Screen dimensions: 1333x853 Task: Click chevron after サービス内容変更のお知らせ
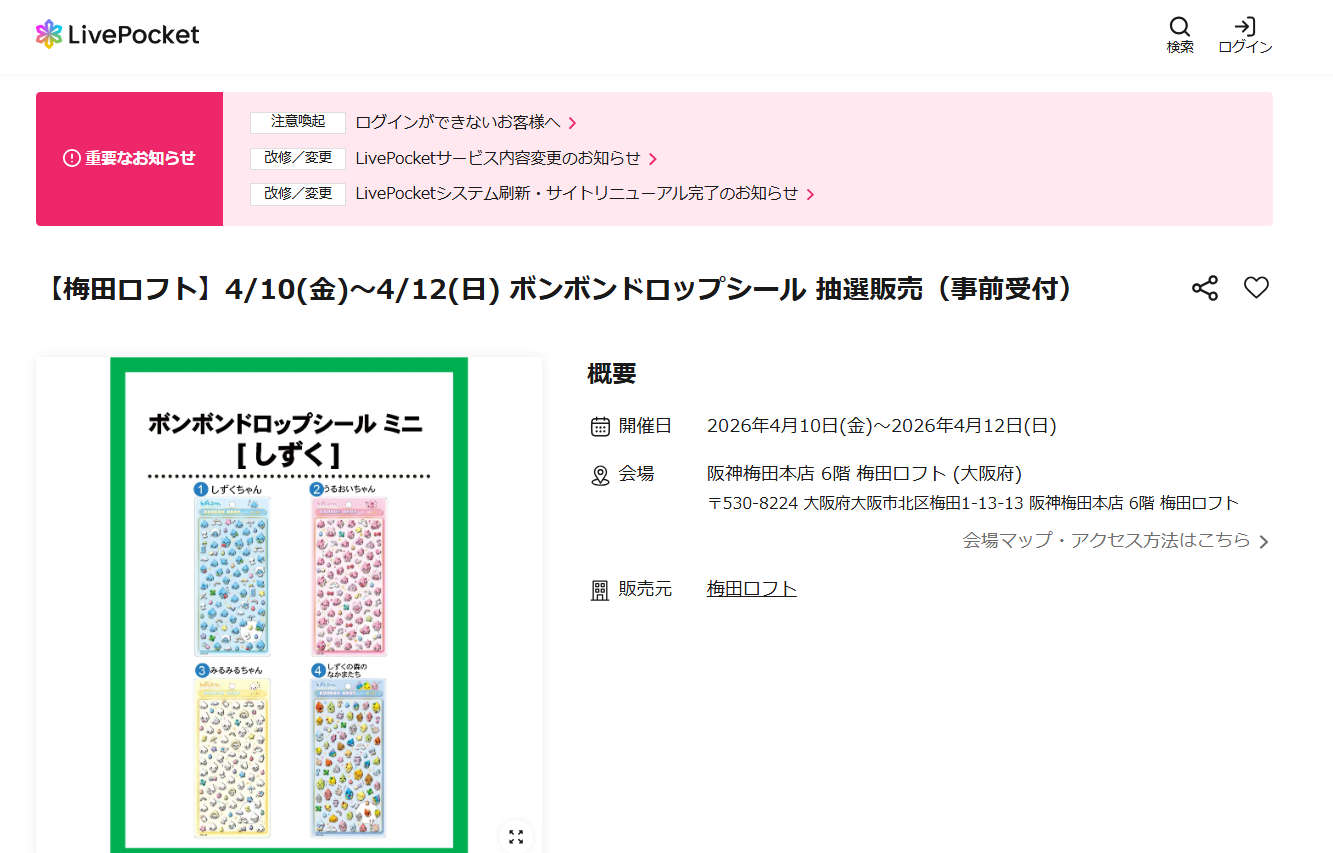(653, 159)
